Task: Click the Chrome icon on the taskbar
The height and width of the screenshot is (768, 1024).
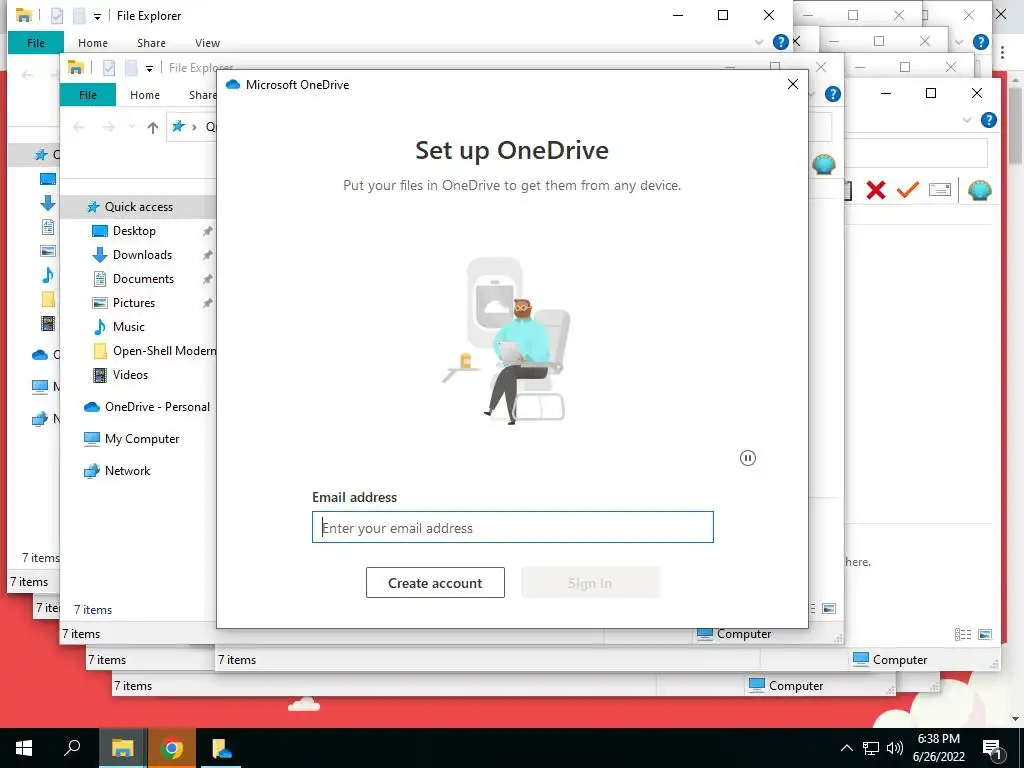Action: tap(172, 748)
